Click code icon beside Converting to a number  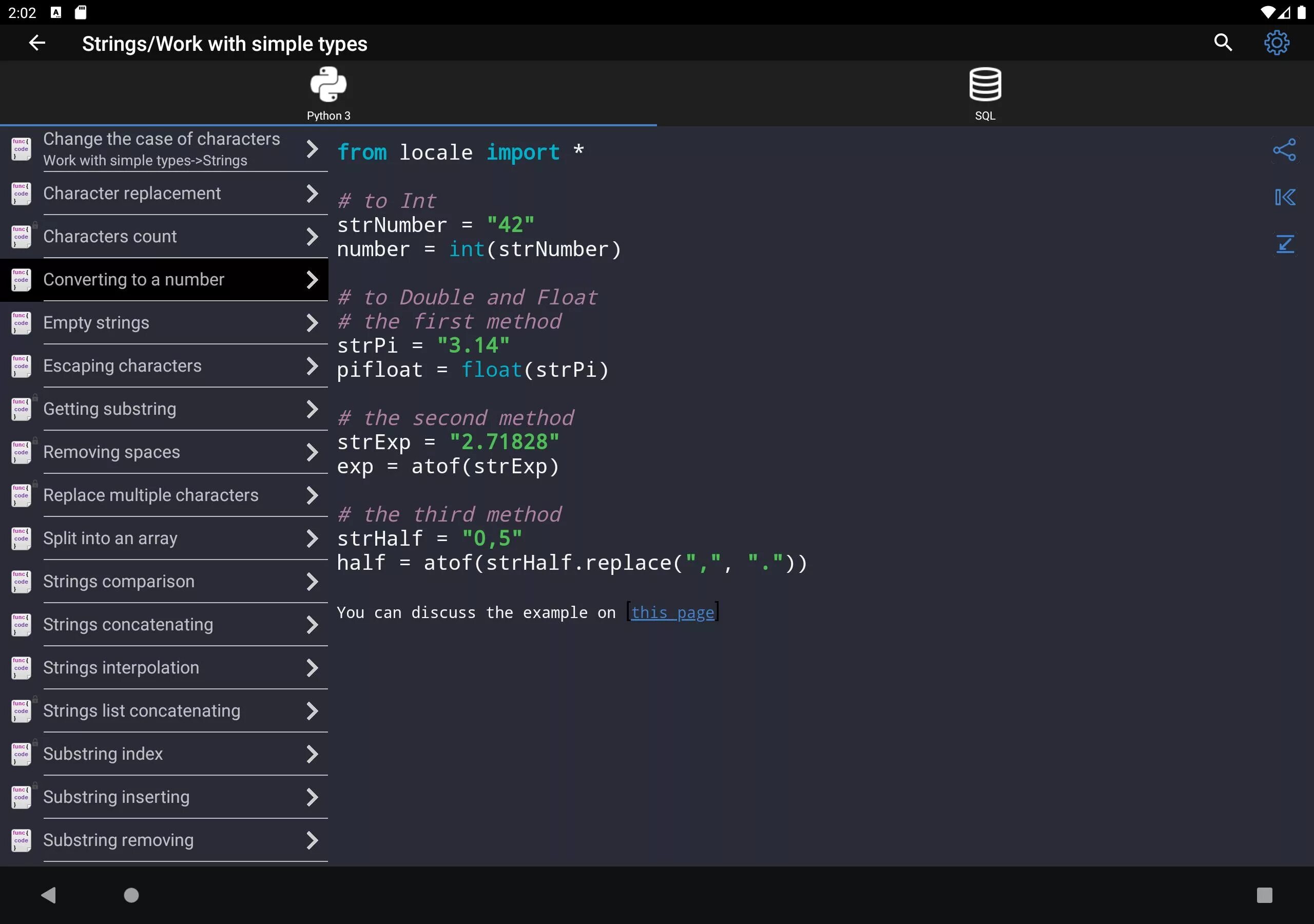point(21,280)
